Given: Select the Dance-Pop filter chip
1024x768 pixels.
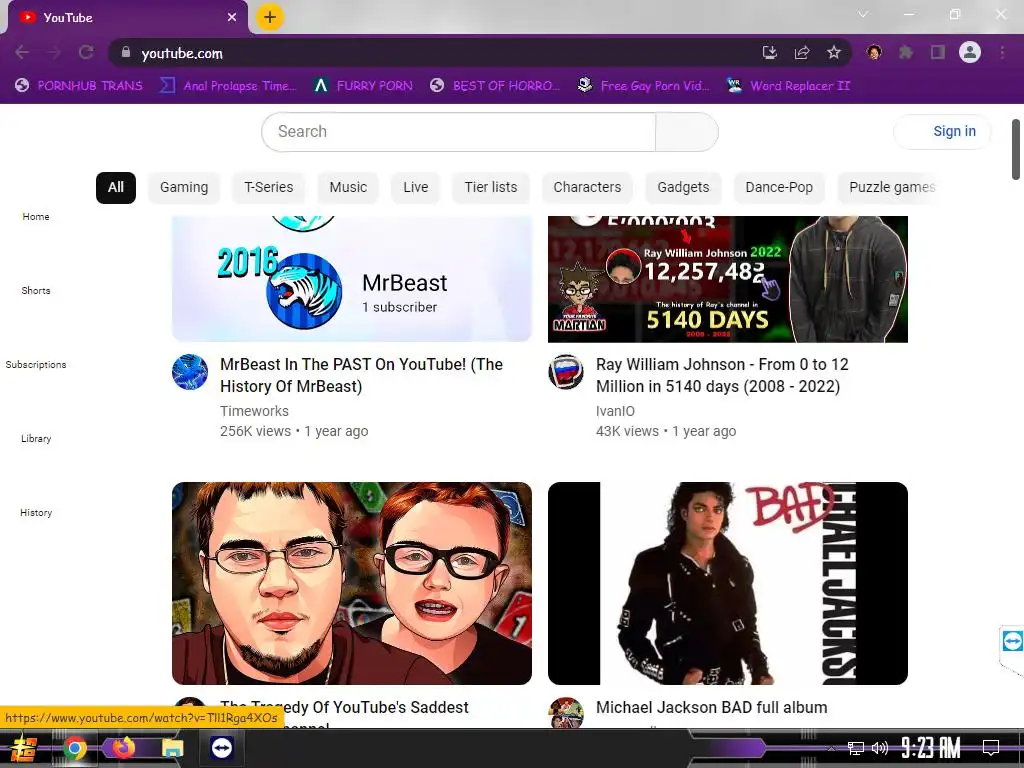Looking at the screenshot, I should [779, 187].
